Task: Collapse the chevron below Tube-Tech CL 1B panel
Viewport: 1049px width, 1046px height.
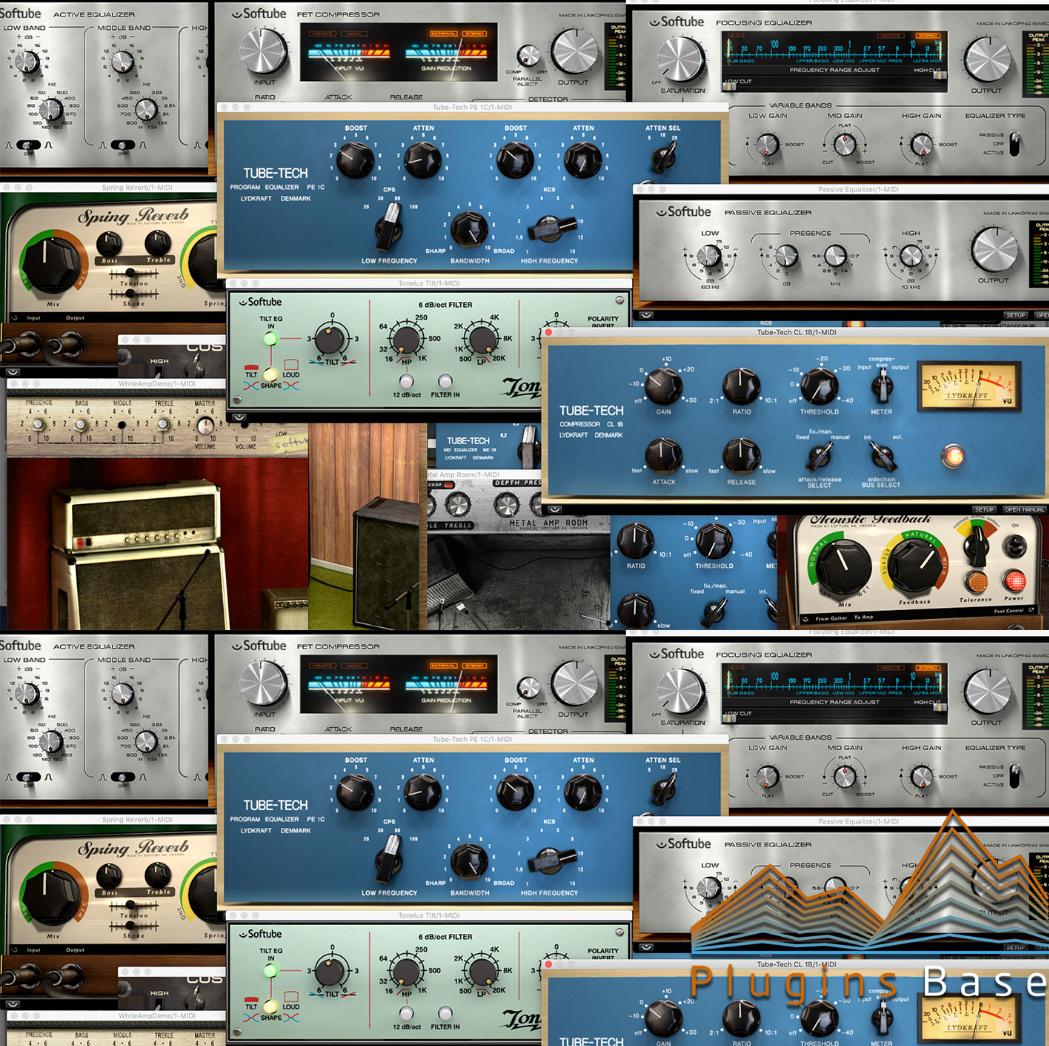Action: pyautogui.click(x=554, y=509)
